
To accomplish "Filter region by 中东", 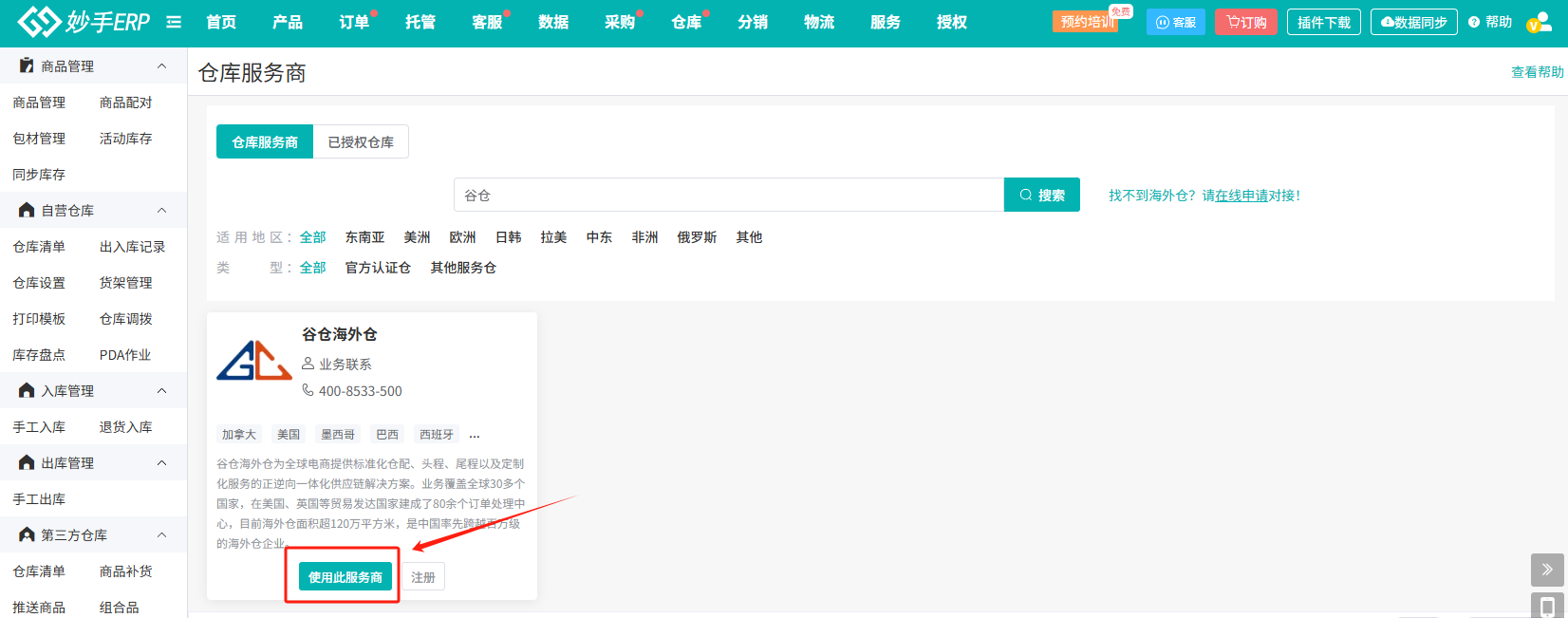I will pos(599,236).
